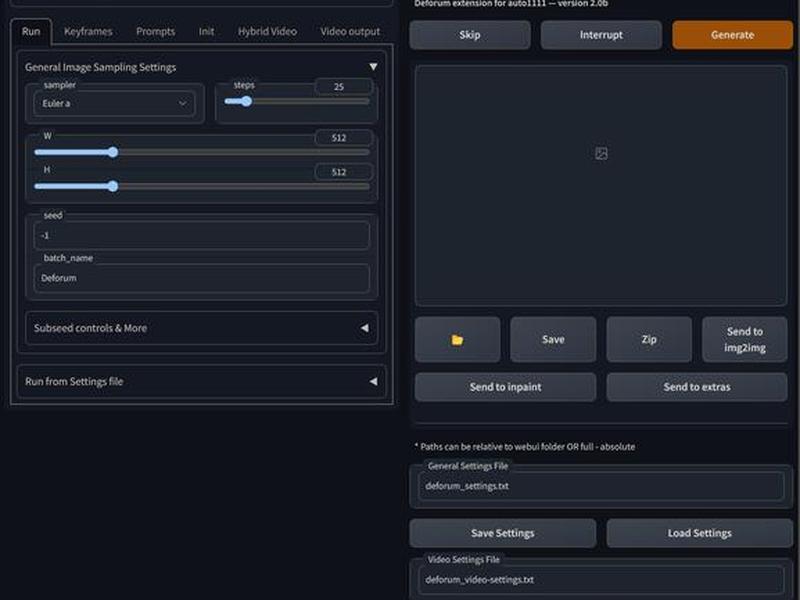This screenshot has height=600, width=800.
Task: Open the sampler dropdown showing Euler a
Action: [114, 104]
